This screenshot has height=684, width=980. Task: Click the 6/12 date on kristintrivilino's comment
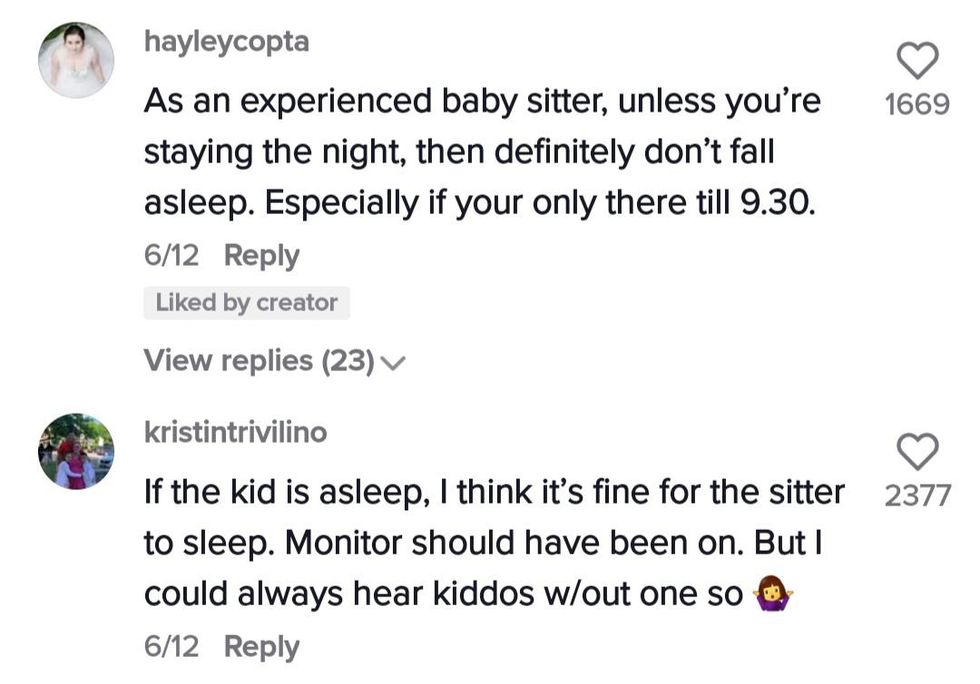click(171, 646)
